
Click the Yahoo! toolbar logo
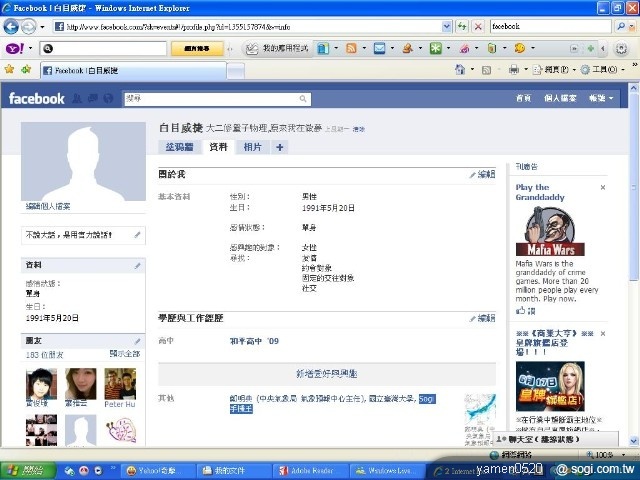click(x=15, y=49)
